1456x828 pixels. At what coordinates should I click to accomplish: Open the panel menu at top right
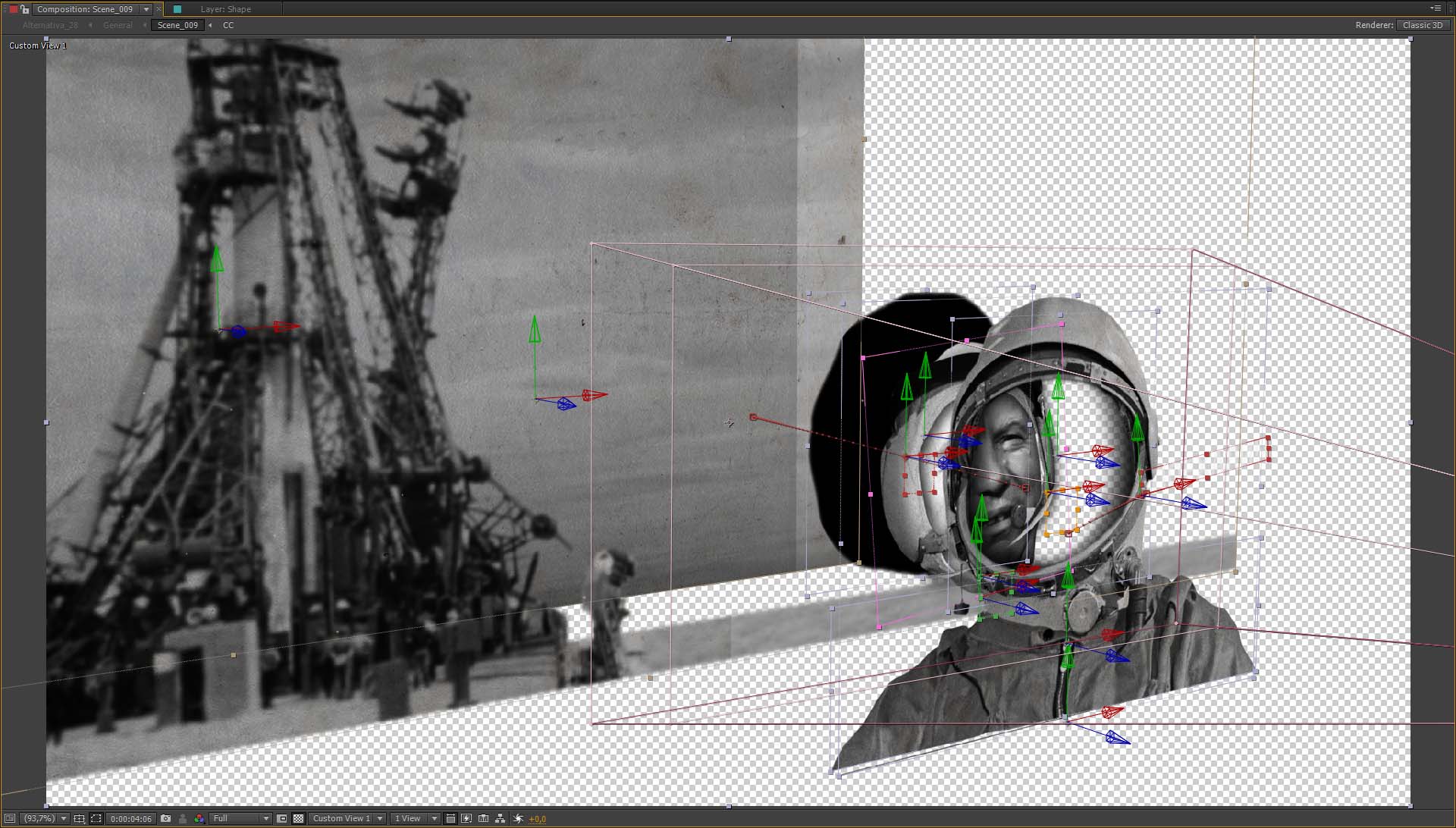[x=1435, y=8]
